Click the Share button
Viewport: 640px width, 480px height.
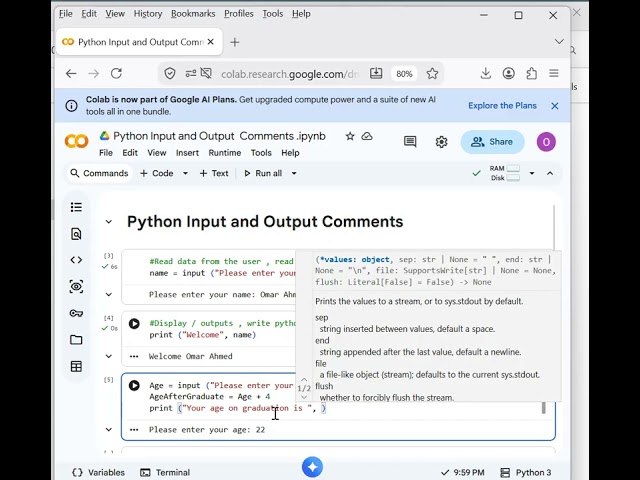492,142
